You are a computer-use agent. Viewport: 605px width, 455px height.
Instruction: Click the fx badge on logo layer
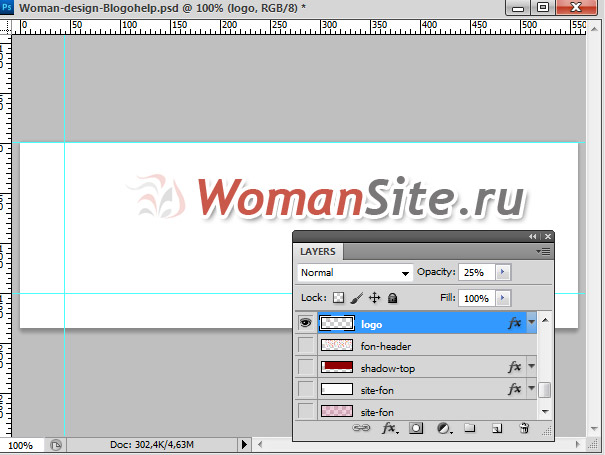coord(515,323)
